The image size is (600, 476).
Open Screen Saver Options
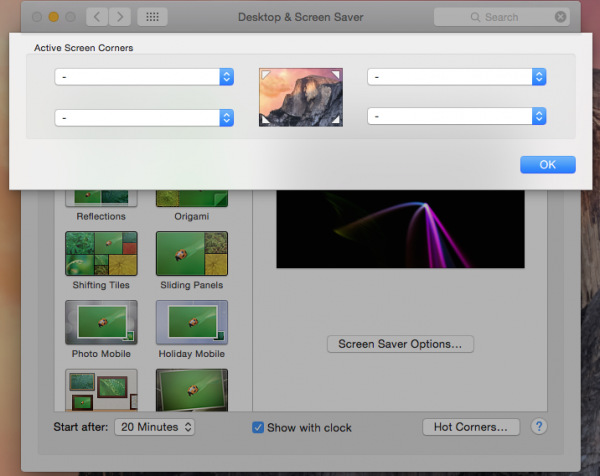coord(400,344)
